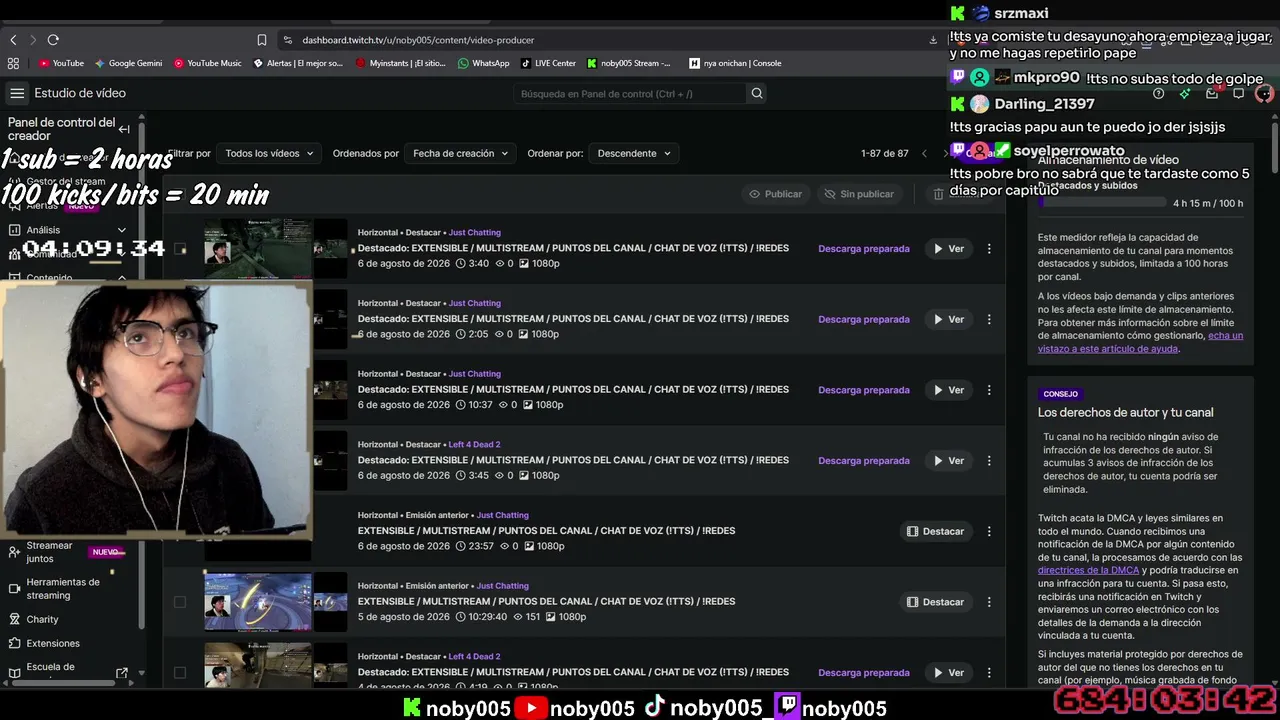Open the three-dot menu for the 10:37 highlight
This screenshot has width=1280, height=720.
[989, 390]
